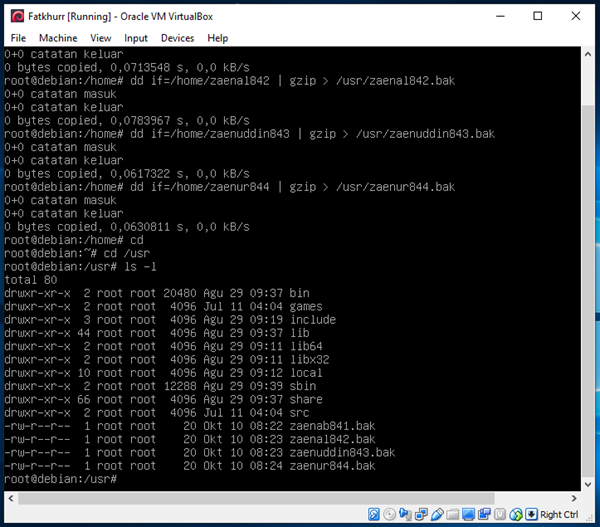This screenshot has width=600, height=527.
Task: Click the zaenur844.bak file name in listing
Action: tap(332, 466)
